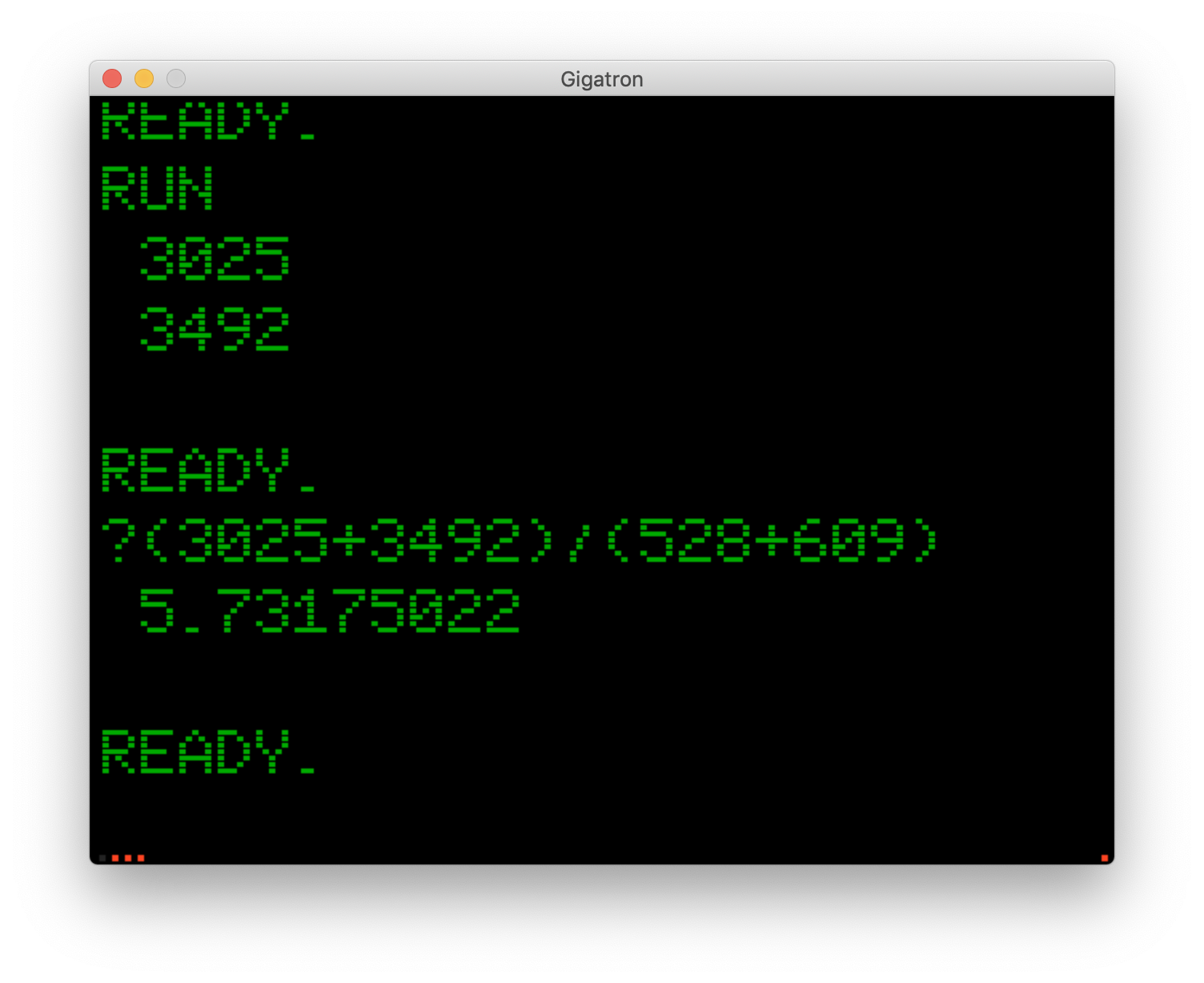1204x983 pixels.
Task: Click the unlit dark LED at bottom left
Action: (x=102, y=858)
